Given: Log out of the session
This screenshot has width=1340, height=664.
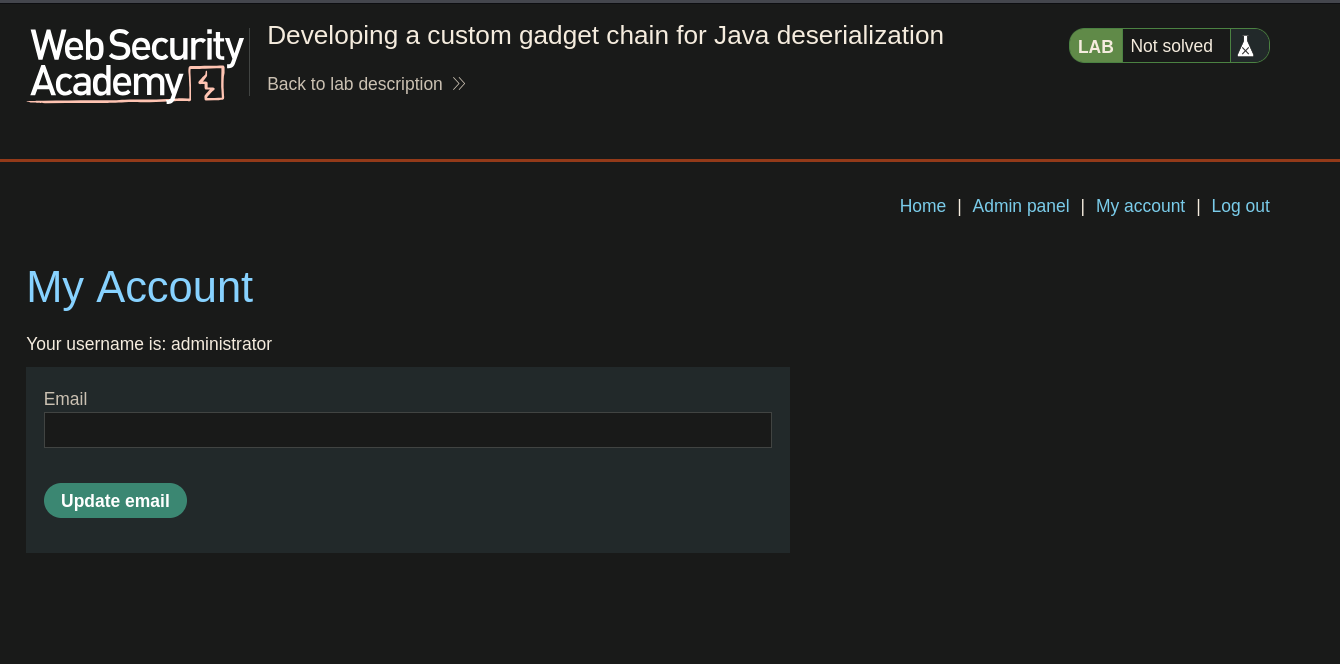Looking at the screenshot, I should pos(1241,206).
